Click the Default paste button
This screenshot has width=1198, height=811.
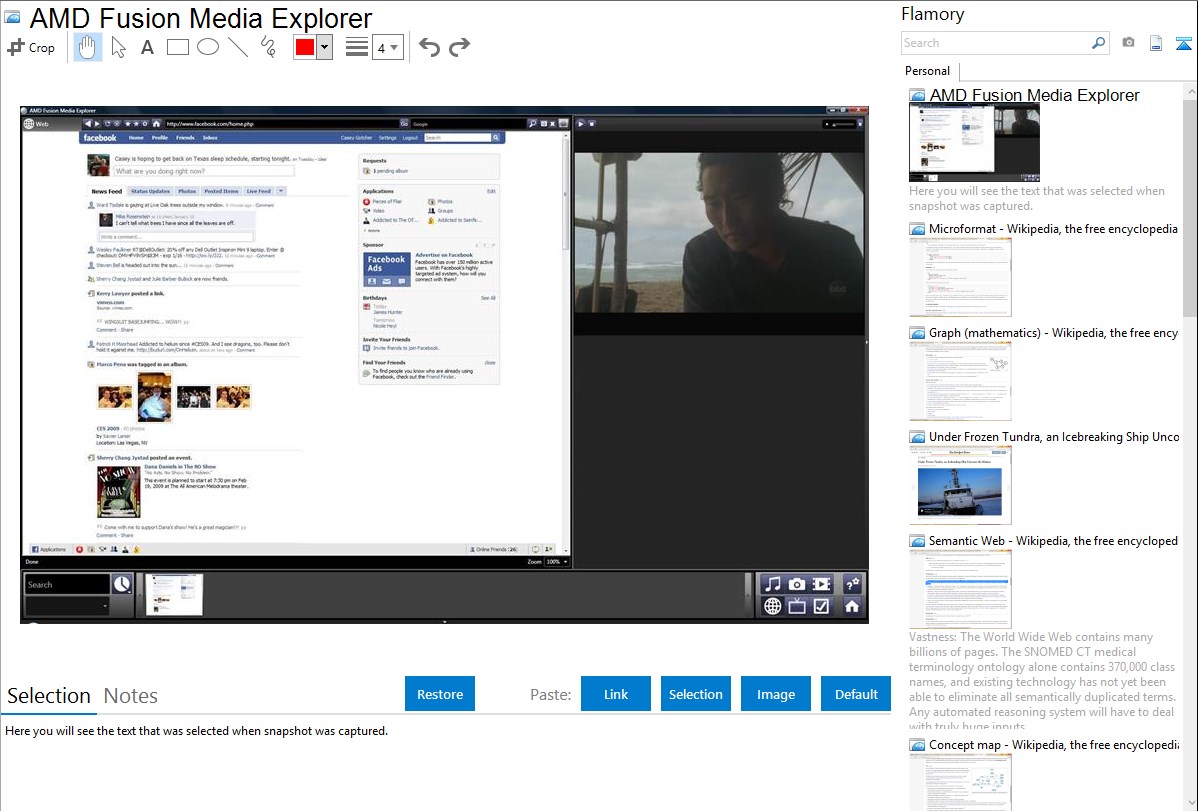point(856,694)
